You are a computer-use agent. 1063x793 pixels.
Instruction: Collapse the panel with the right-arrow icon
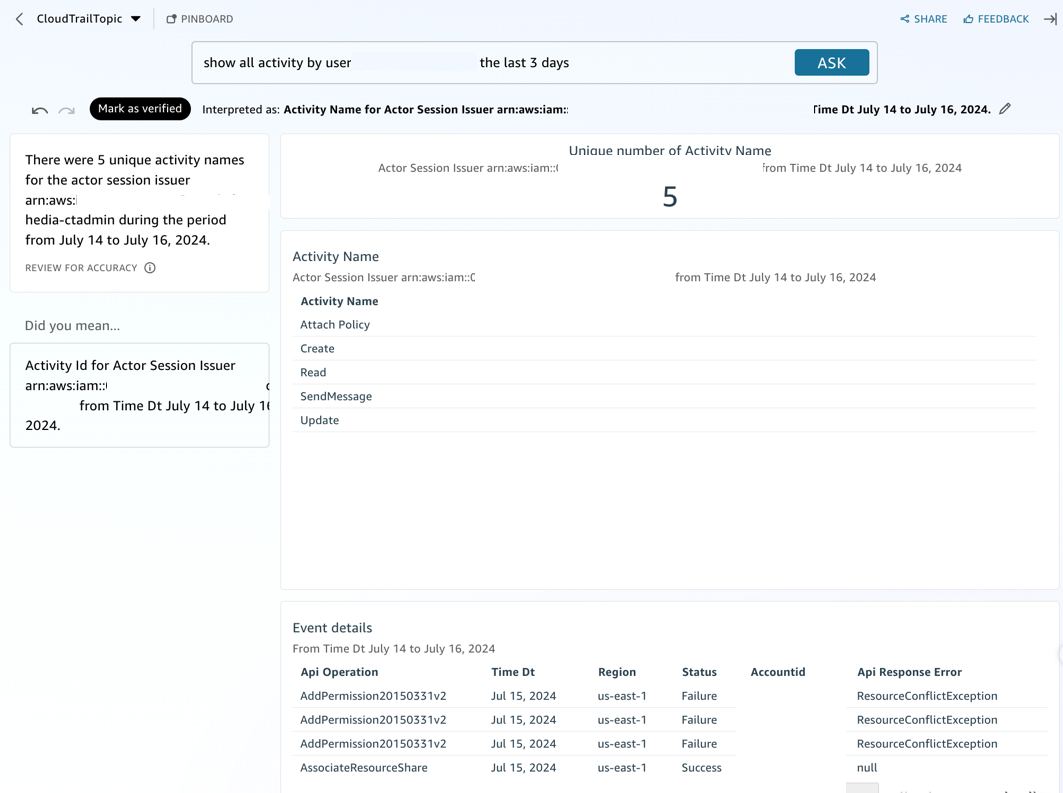(1050, 18)
